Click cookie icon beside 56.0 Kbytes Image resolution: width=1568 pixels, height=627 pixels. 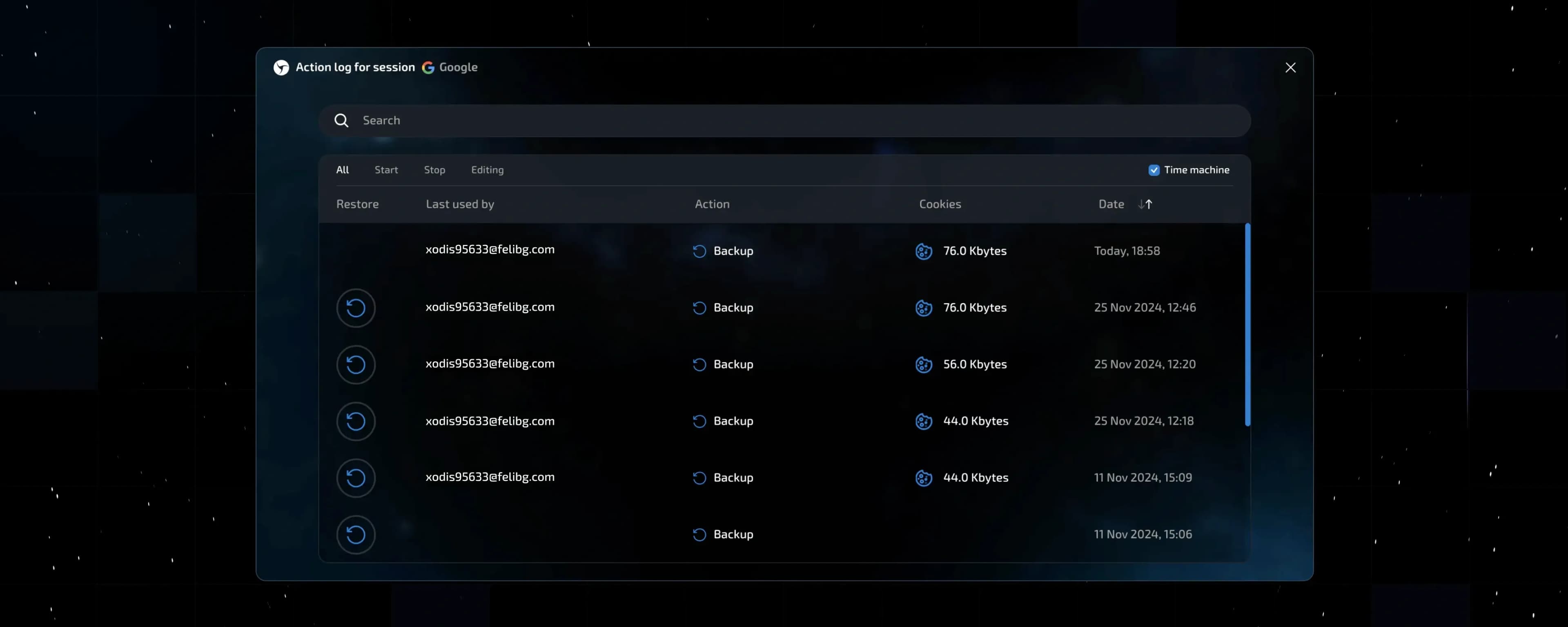pos(923,365)
